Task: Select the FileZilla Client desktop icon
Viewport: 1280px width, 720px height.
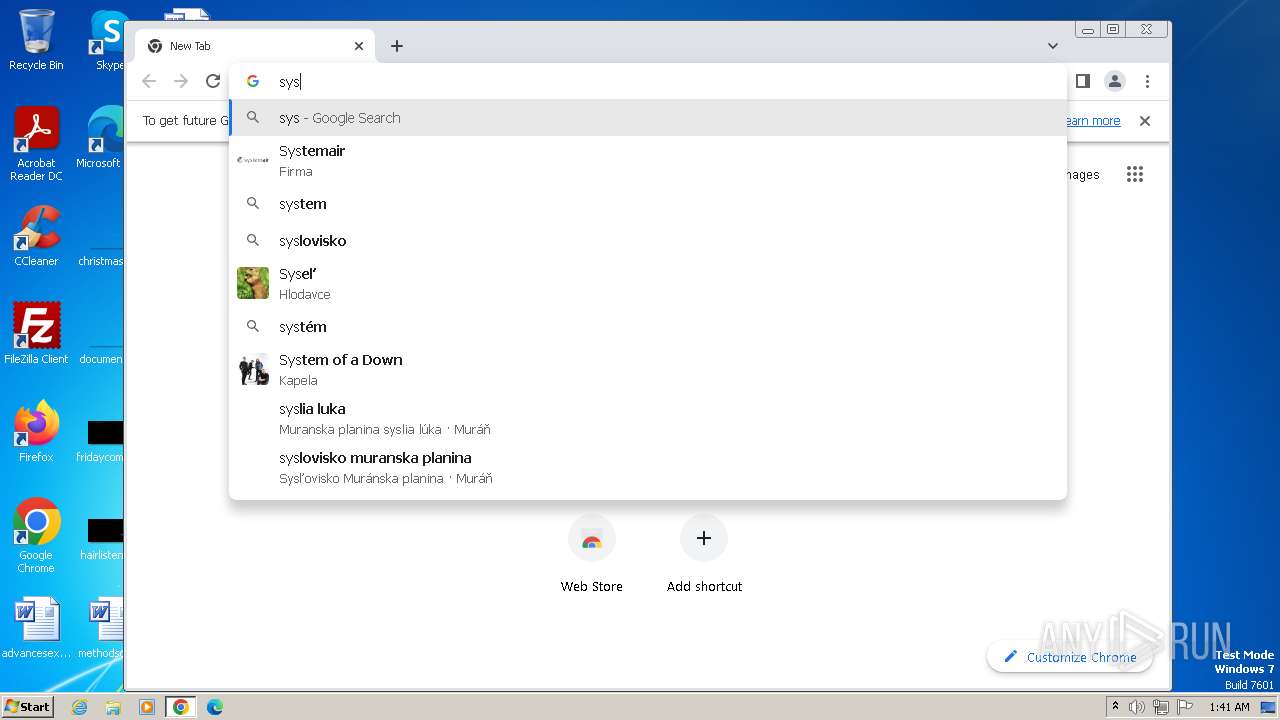Action: pos(36,333)
